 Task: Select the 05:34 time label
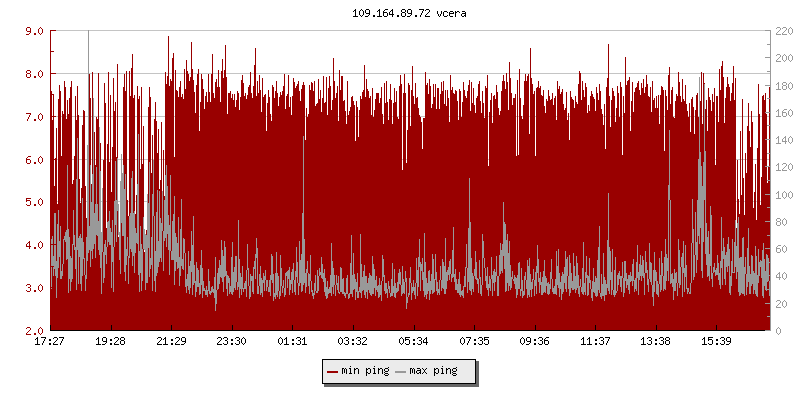(x=413, y=342)
